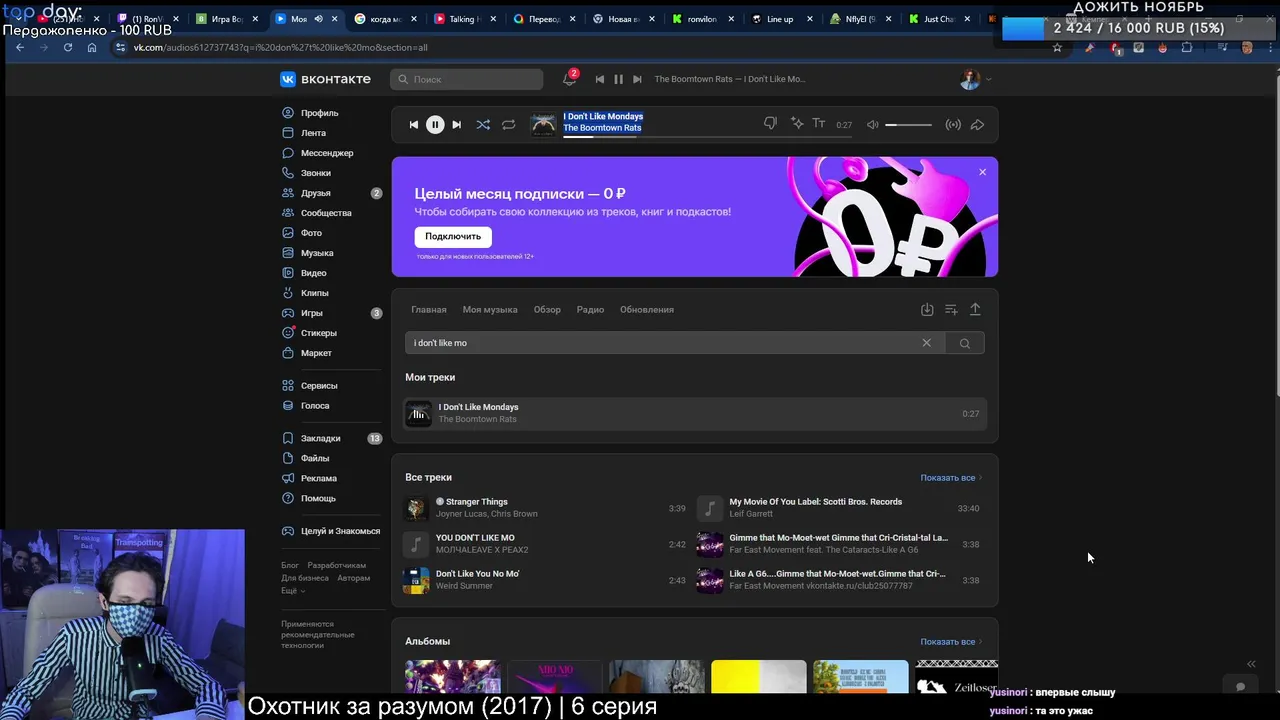The height and width of the screenshot is (720, 1280).
Task: Click the dislike thumbs-down icon
Action: click(770, 123)
